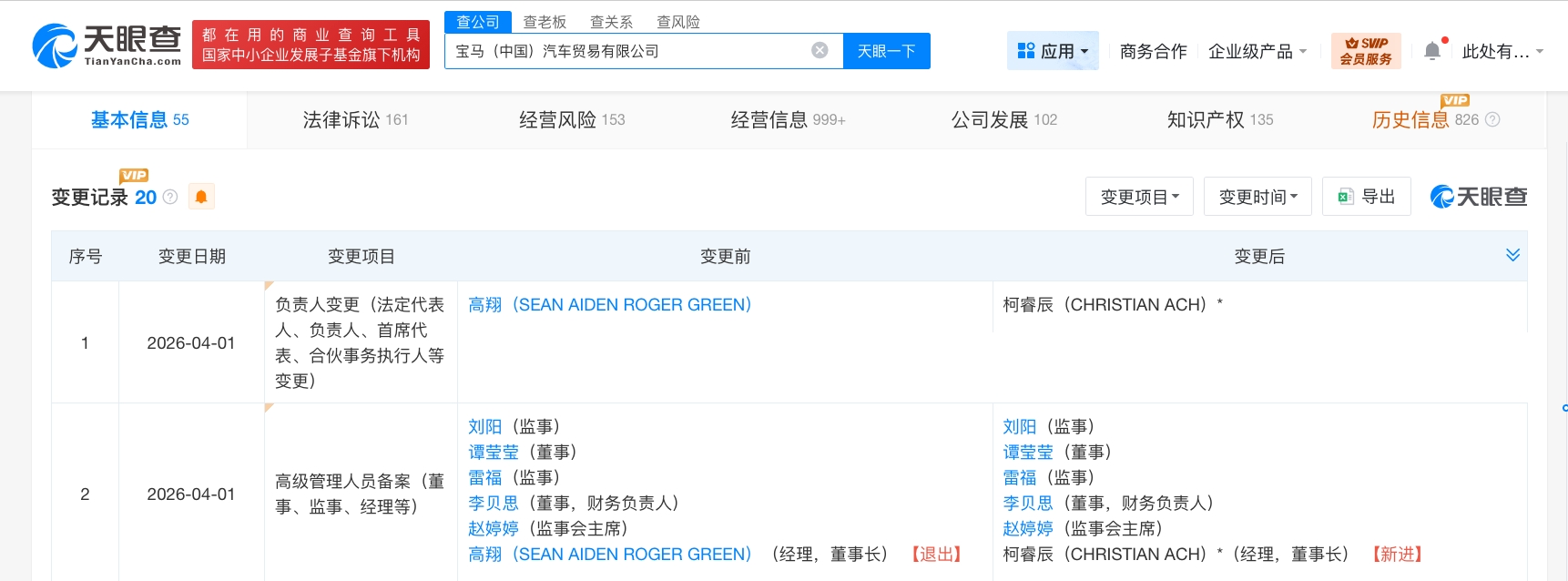Expand the 变更项目 filter dropdown

pyautogui.click(x=1139, y=197)
